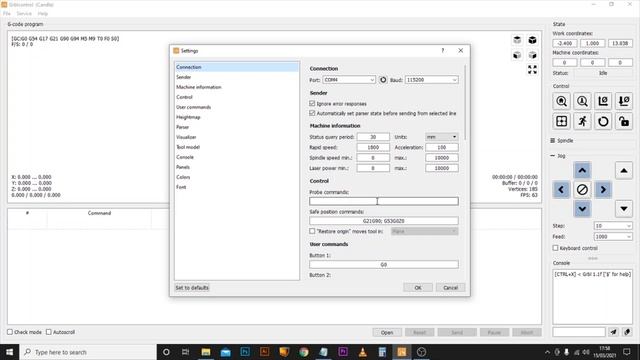Enable Keyboard control checkbox

556,248
